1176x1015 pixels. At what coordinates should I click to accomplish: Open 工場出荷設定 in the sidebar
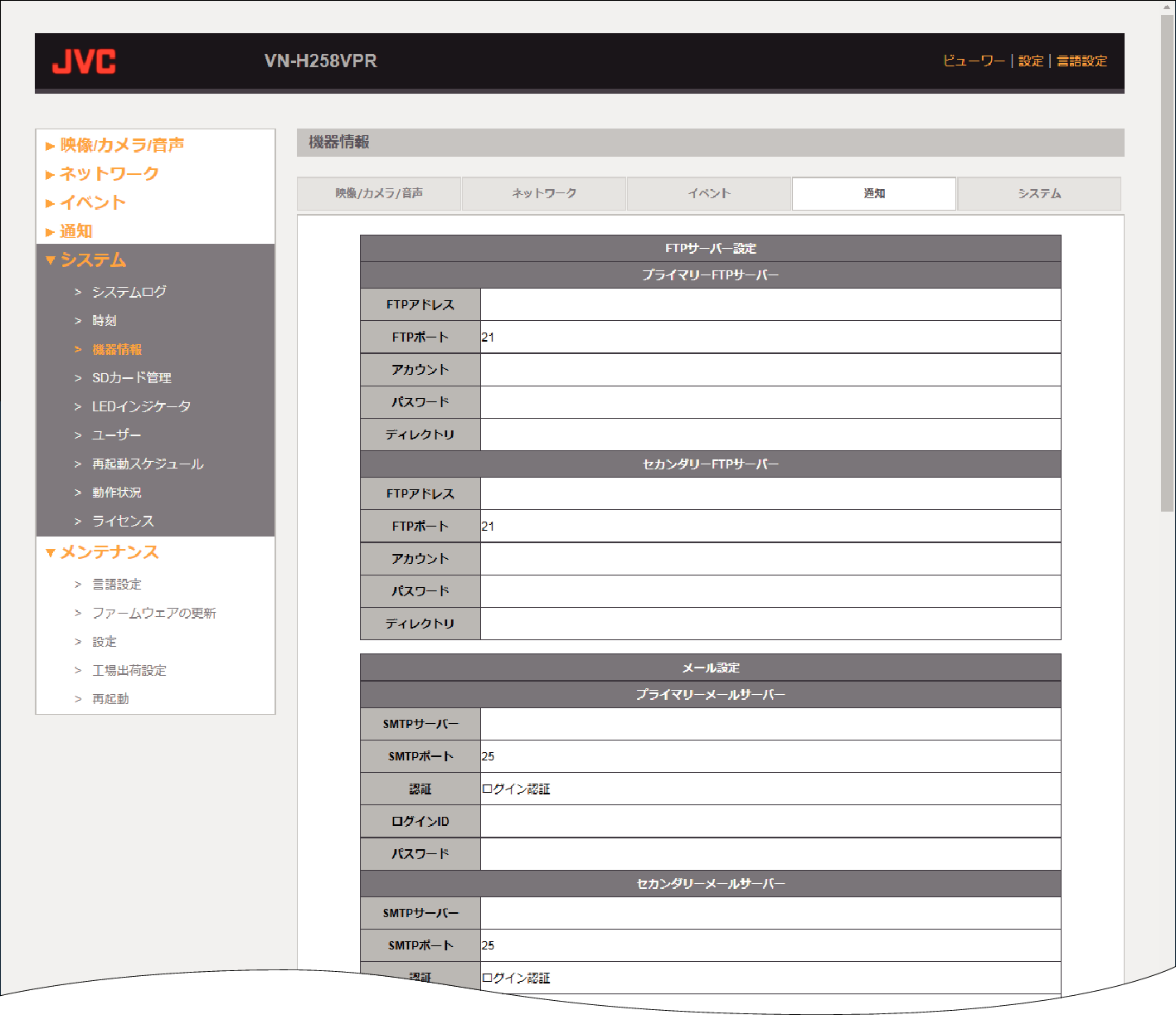(129, 670)
